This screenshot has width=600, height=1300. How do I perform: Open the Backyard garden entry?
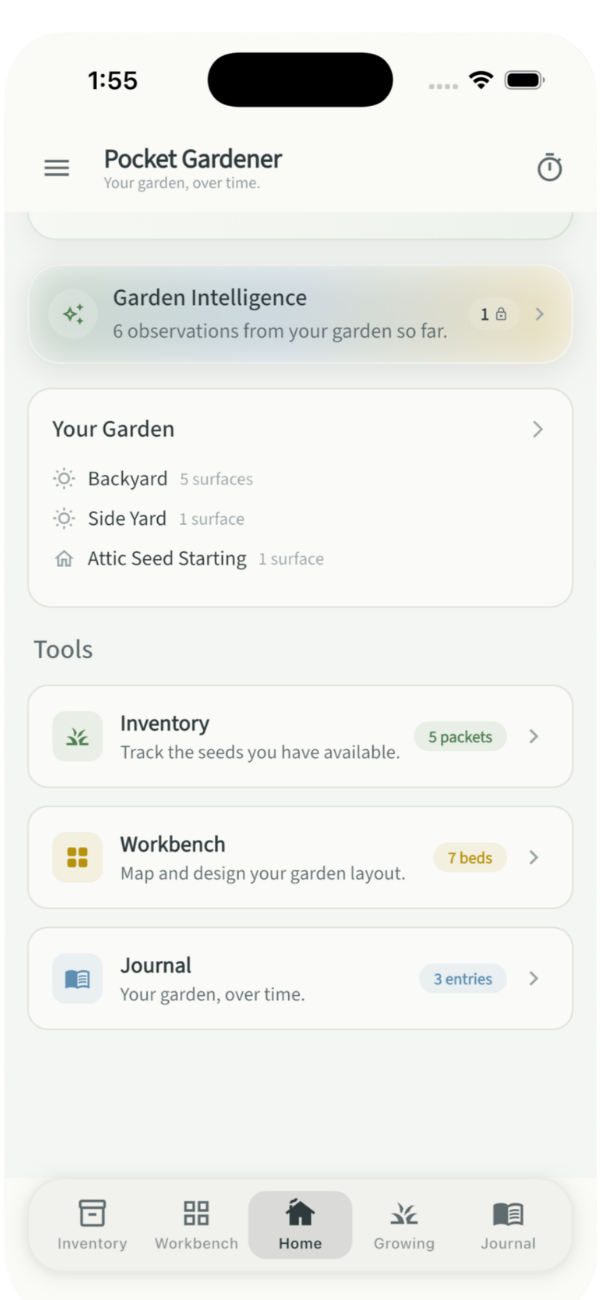pyautogui.click(x=127, y=479)
